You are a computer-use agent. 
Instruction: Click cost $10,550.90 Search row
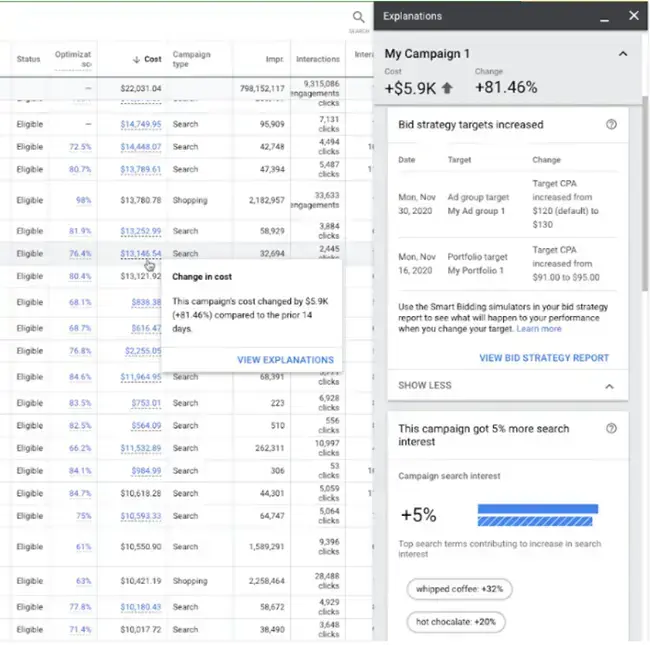coord(141,547)
